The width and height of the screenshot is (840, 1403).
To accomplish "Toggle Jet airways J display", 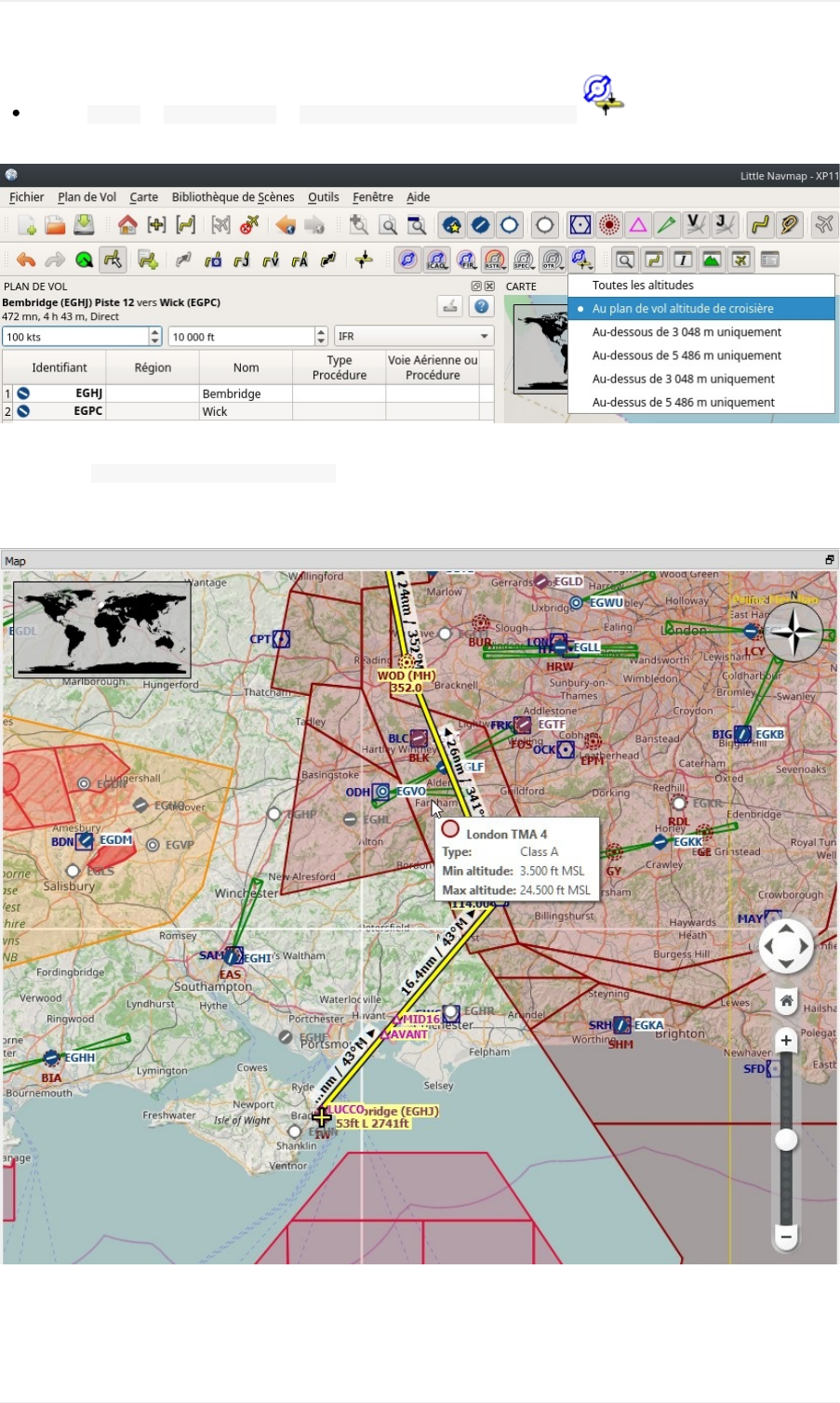I will tap(725, 225).
